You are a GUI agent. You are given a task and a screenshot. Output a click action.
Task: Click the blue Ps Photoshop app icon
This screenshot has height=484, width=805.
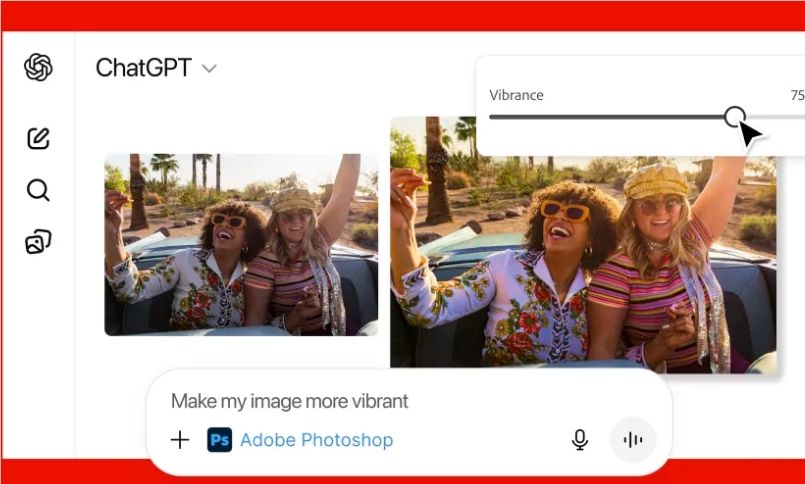point(219,440)
